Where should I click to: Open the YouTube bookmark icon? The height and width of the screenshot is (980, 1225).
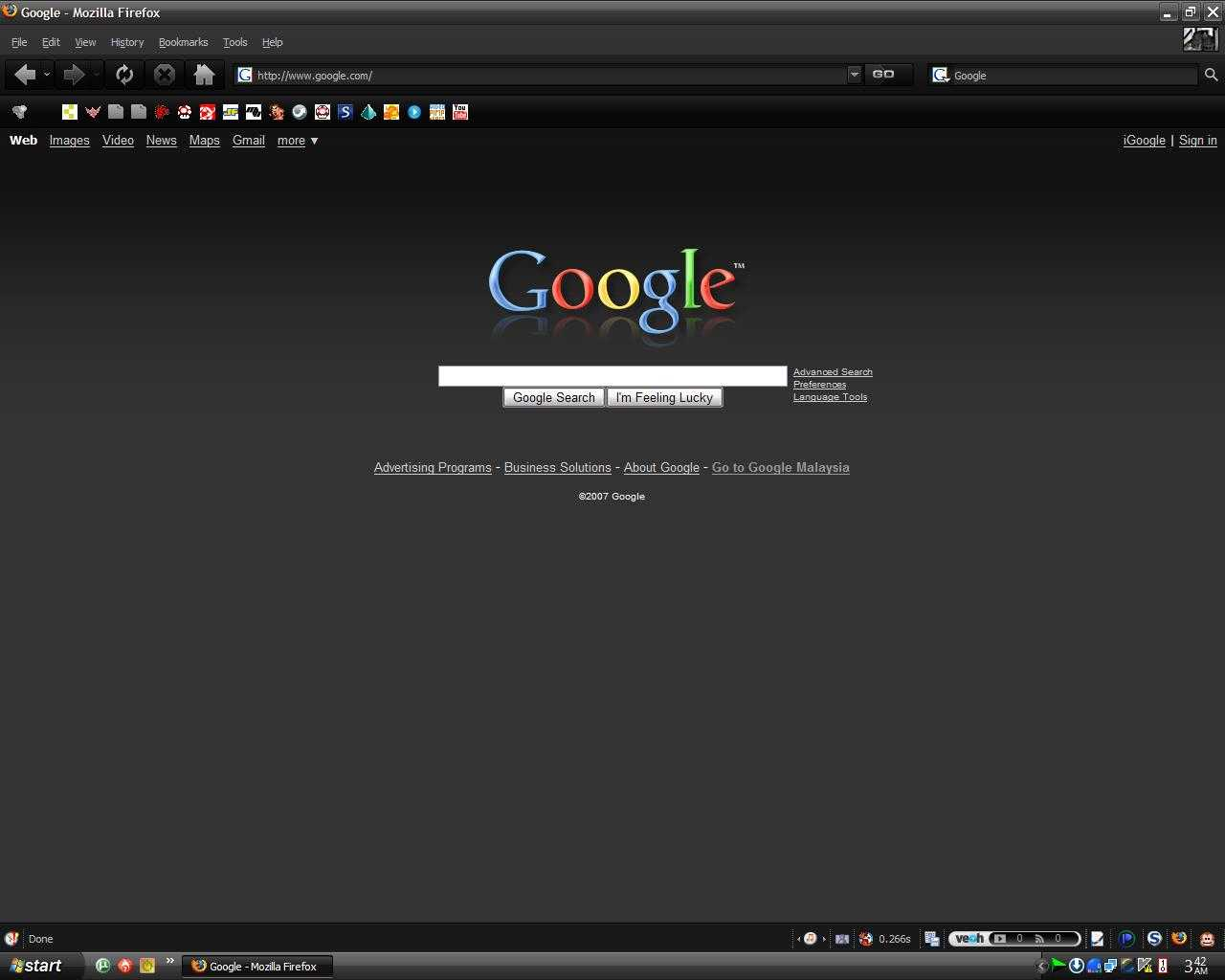click(x=460, y=112)
